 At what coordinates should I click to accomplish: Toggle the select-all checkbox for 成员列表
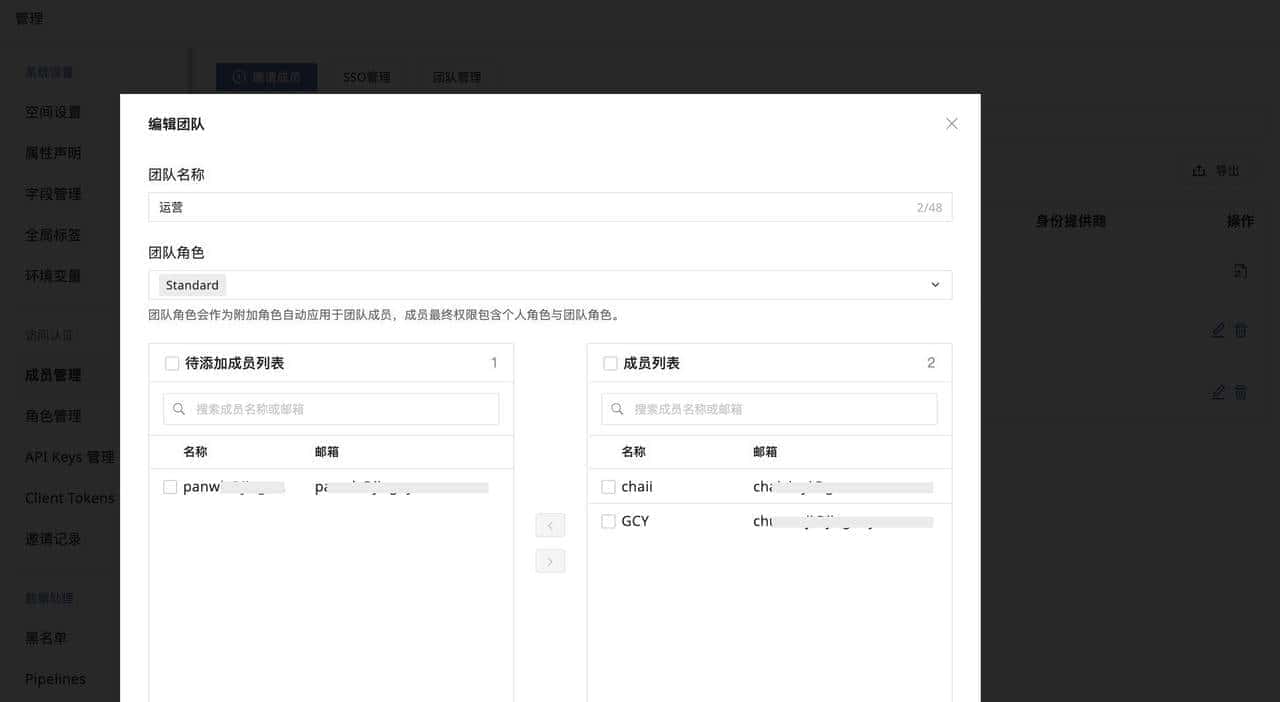tap(610, 364)
